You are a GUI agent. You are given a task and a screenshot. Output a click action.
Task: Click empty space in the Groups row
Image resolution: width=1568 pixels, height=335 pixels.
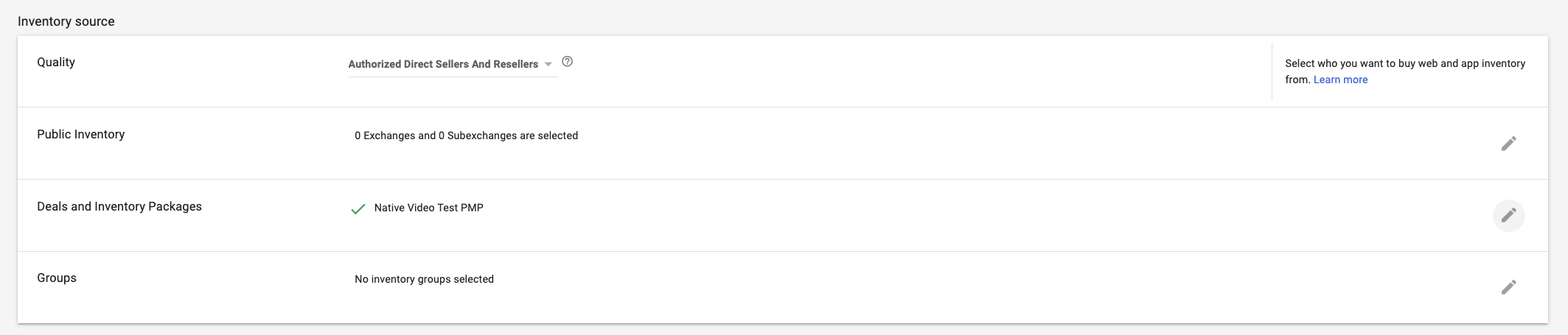click(958, 287)
